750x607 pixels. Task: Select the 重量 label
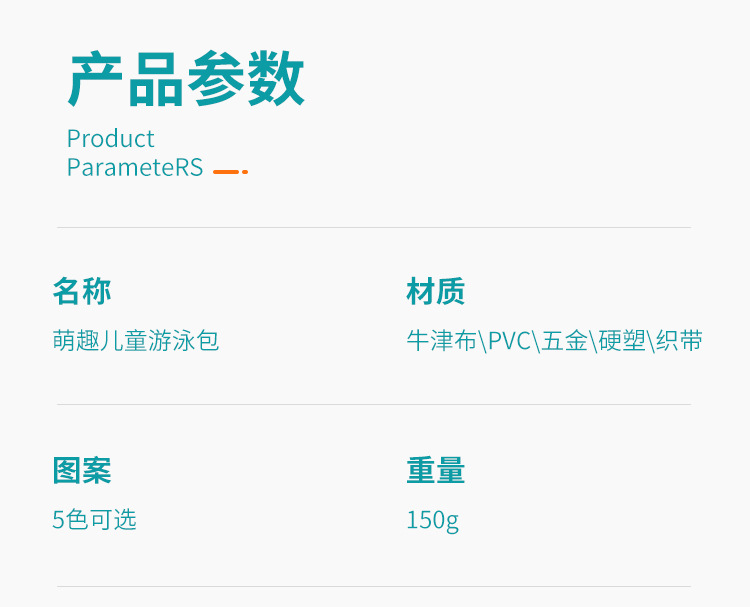coord(436,470)
